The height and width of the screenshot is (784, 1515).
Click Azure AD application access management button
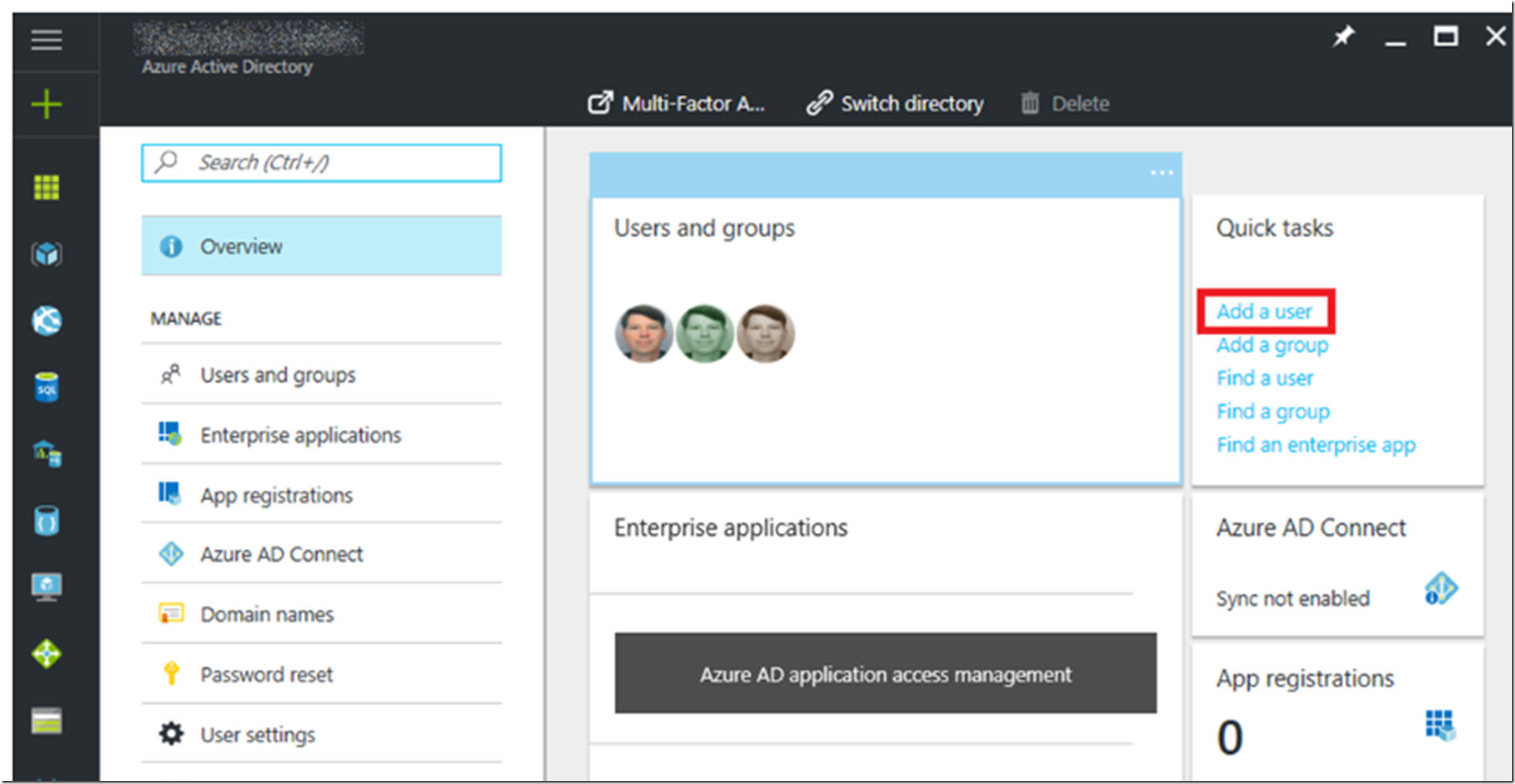tap(885, 673)
